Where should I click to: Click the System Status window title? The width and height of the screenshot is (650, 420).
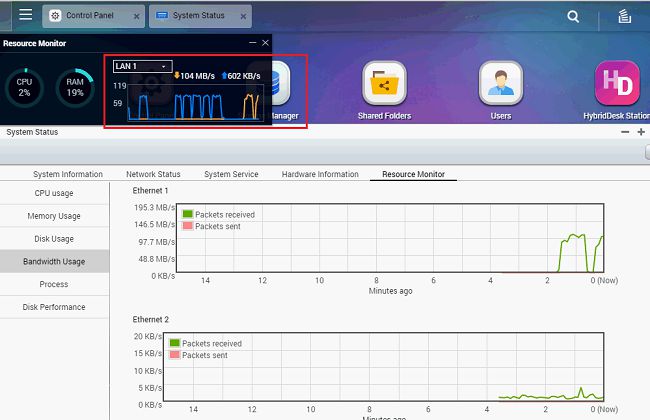(x=32, y=132)
